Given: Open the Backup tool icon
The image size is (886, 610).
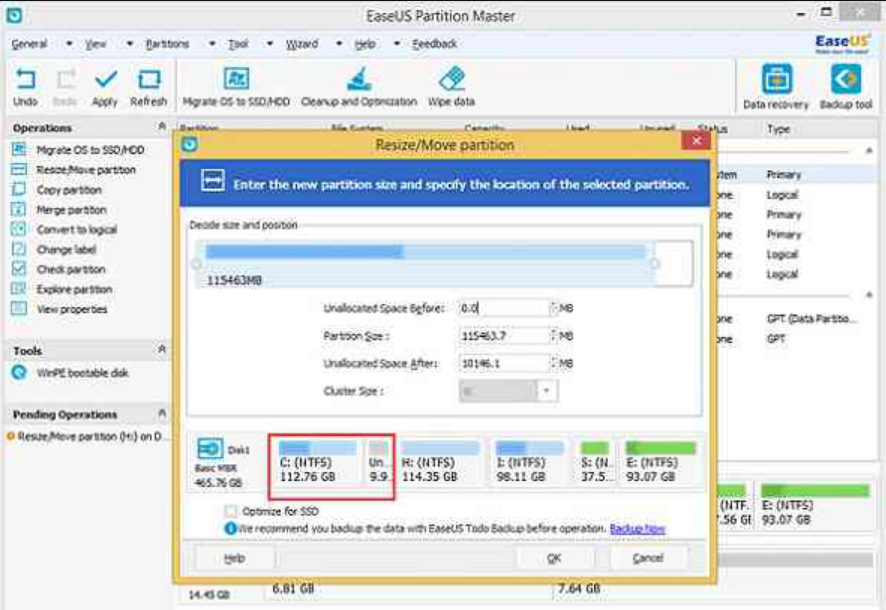Looking at the screenshot, I should point(846,79).
